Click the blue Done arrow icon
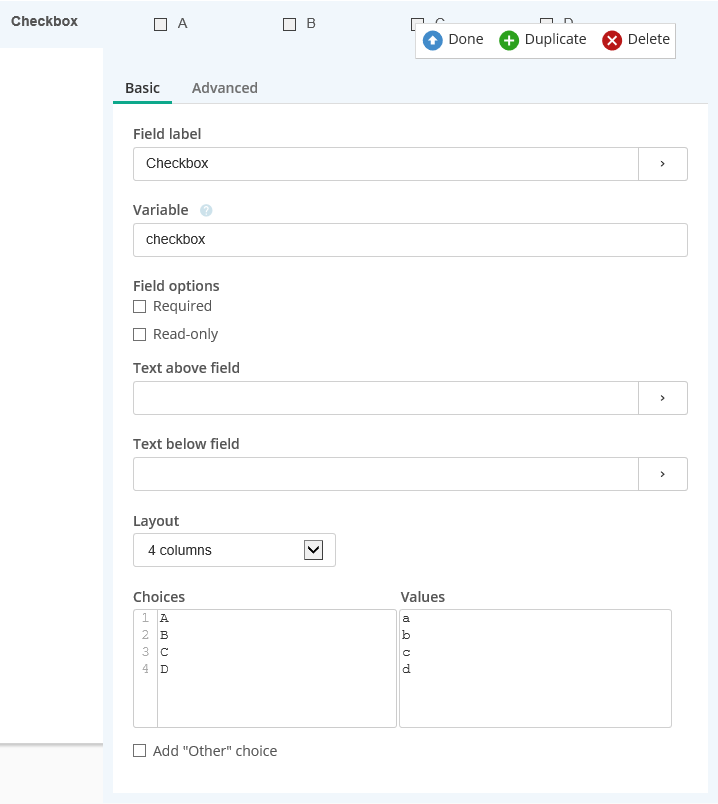The width and height of the screenshot is (718, 804). coord(433,40)
